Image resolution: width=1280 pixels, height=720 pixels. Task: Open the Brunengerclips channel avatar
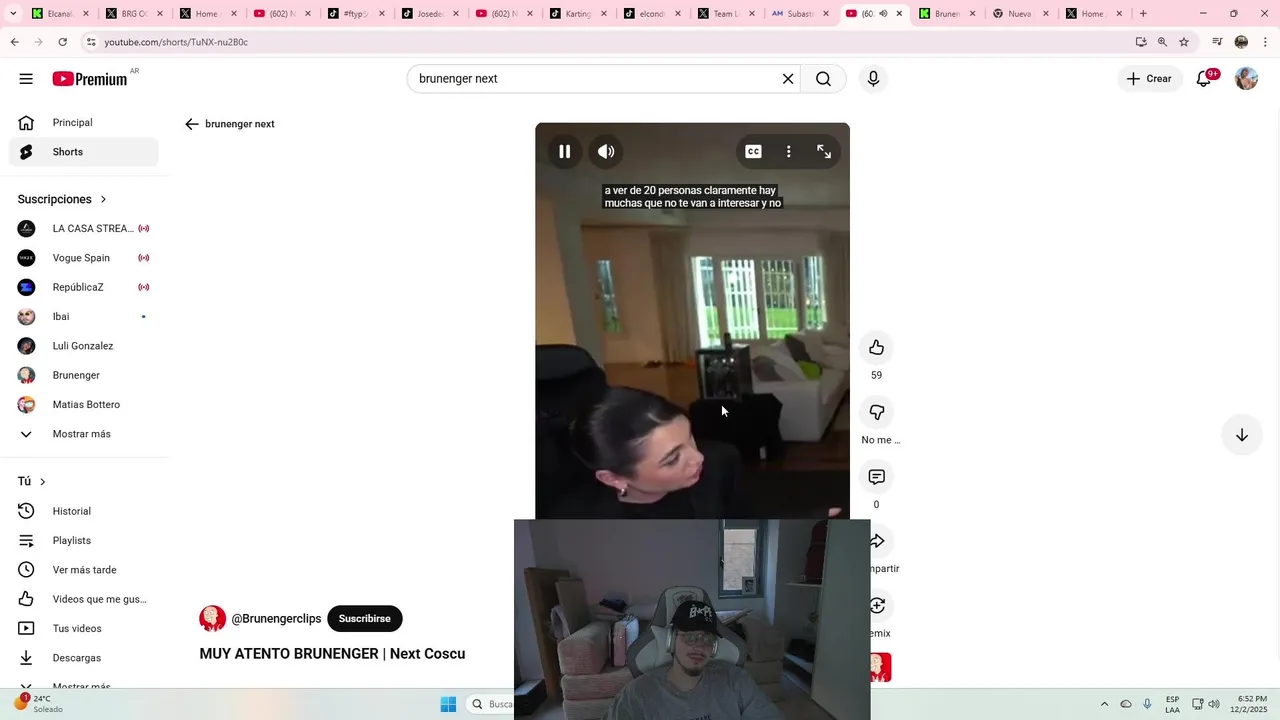tap(212, 619)
